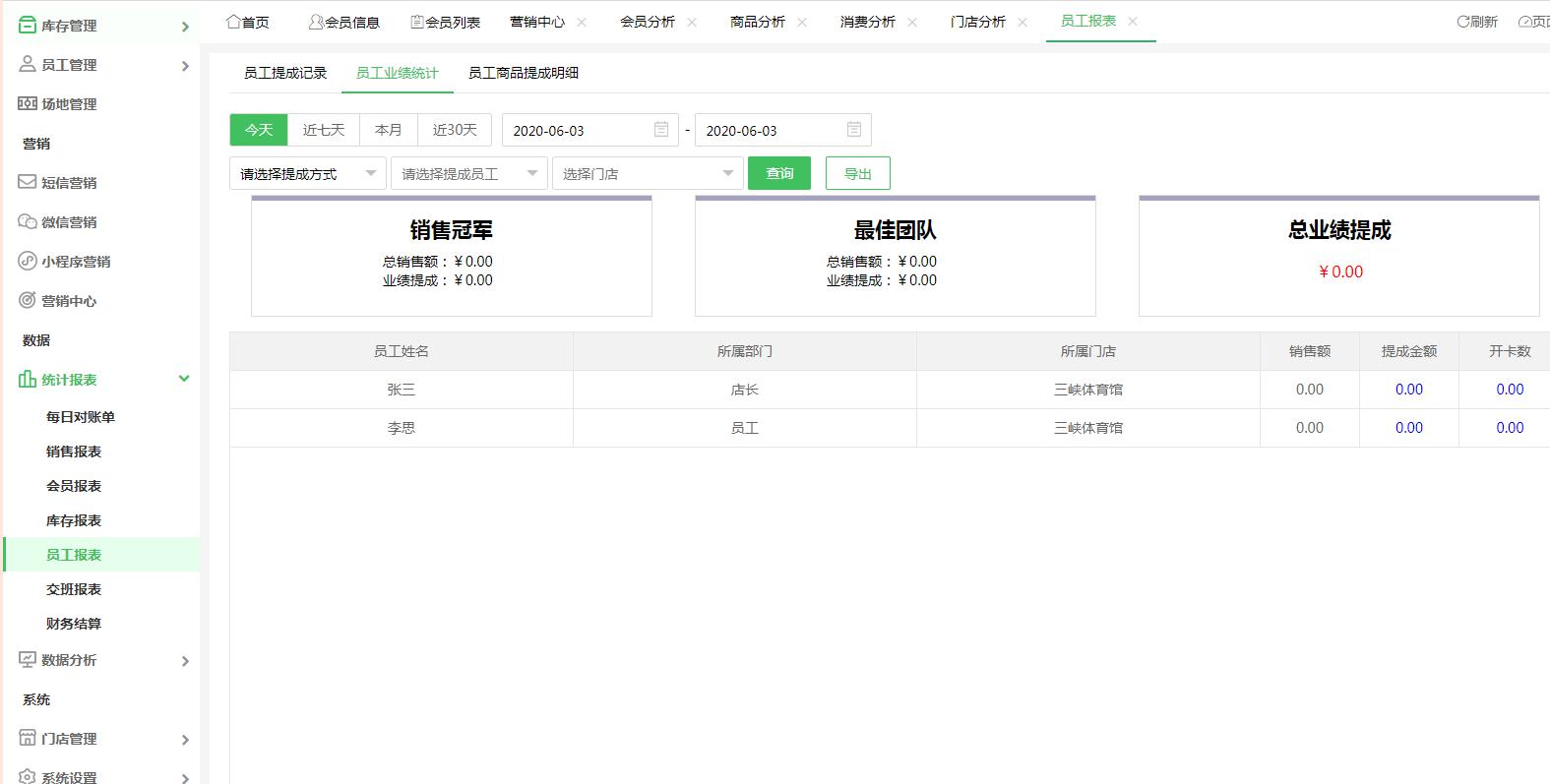Screen dimensions: 1550x784
Task: Switch to the 员工商品提成明细 tab
Action: tap(524, 73)
